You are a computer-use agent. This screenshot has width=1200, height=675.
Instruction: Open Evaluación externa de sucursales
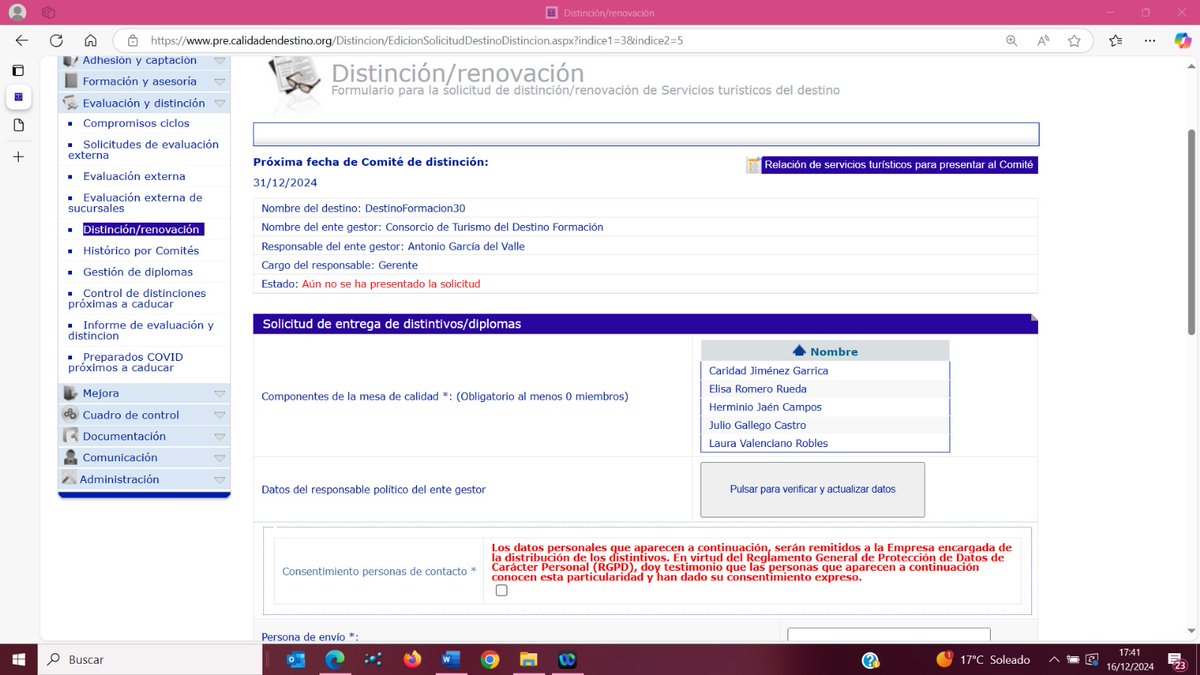135,203
